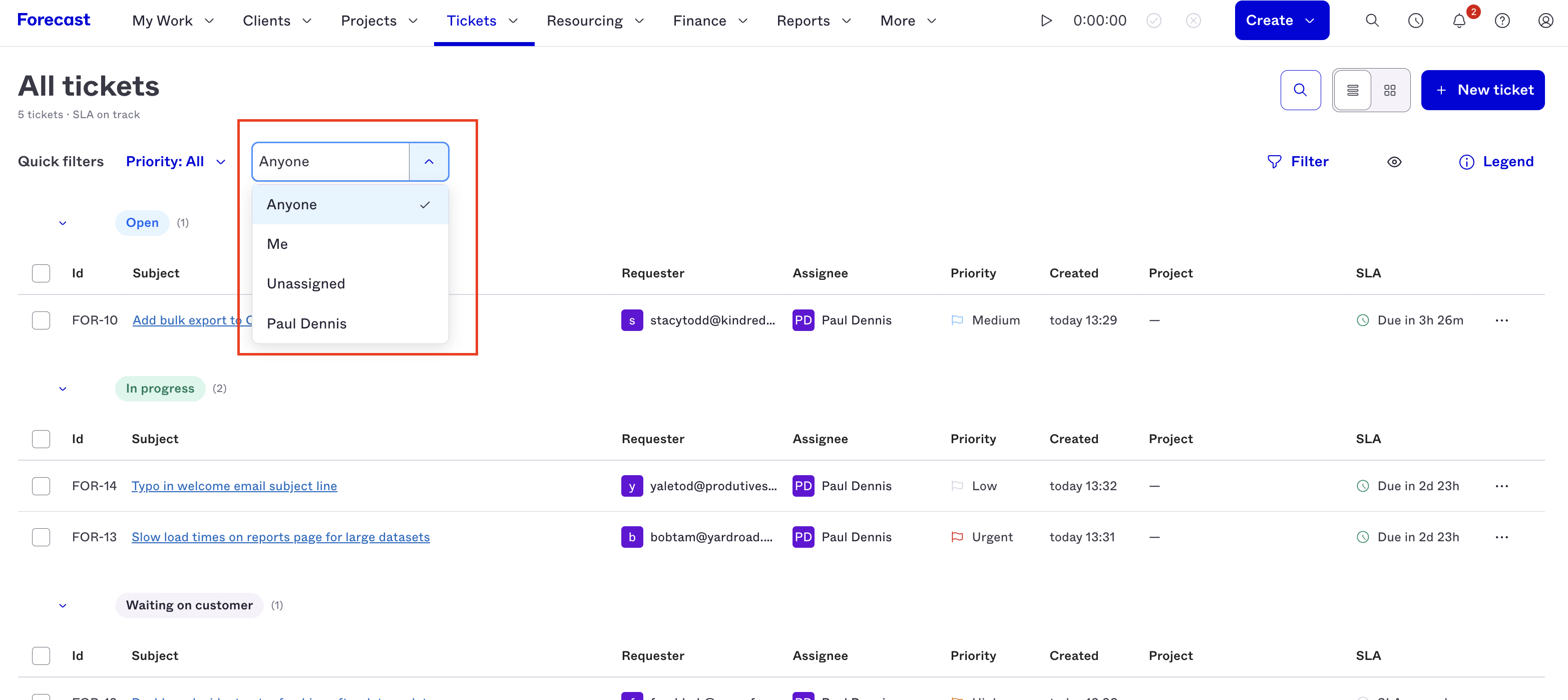This screenshot has height=700, width=1568.
Task: Open the Priority: All filter dropdown
Action: (176, 162)
